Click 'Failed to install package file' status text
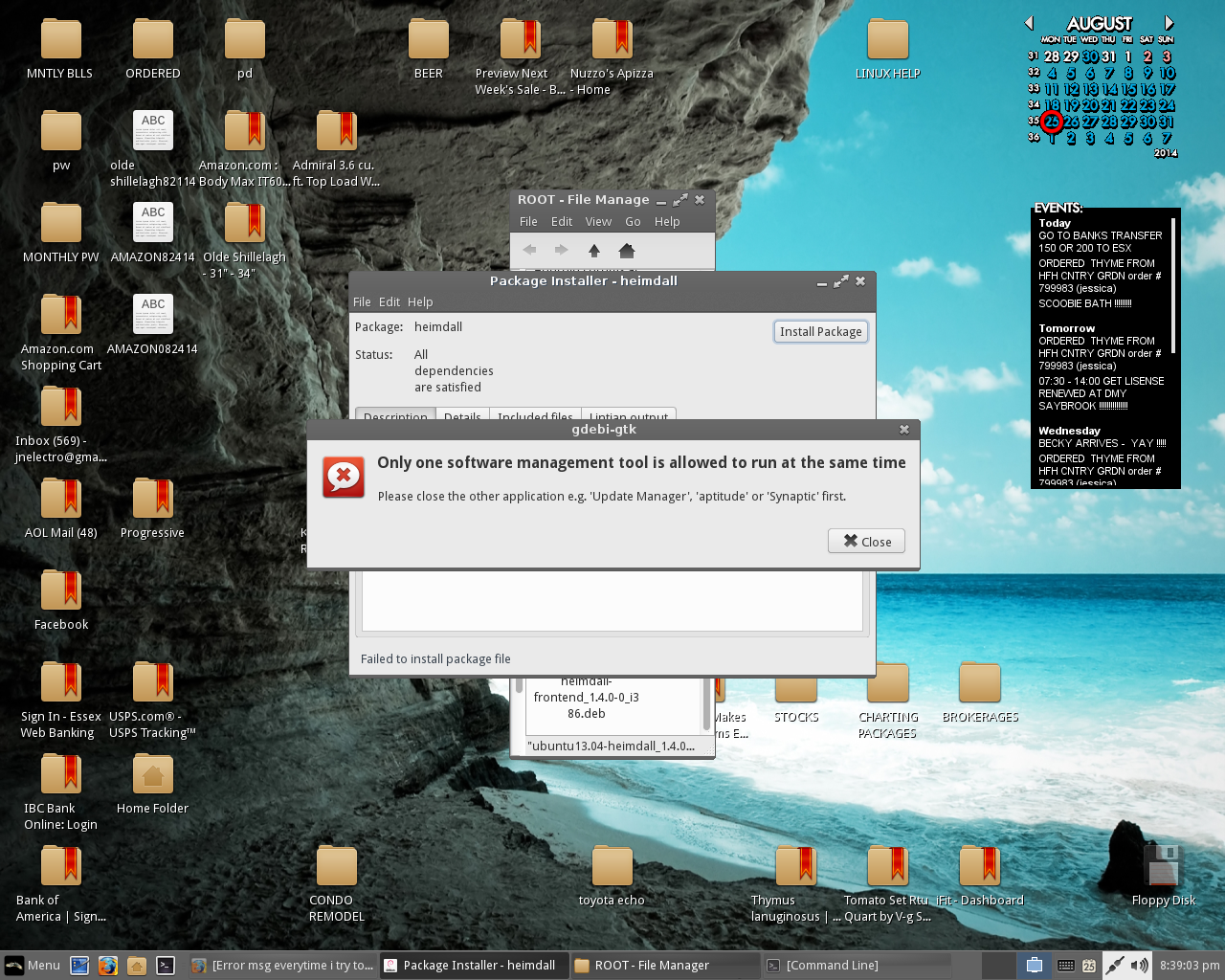The image size is (1225, 980). (x=435, y=658)
